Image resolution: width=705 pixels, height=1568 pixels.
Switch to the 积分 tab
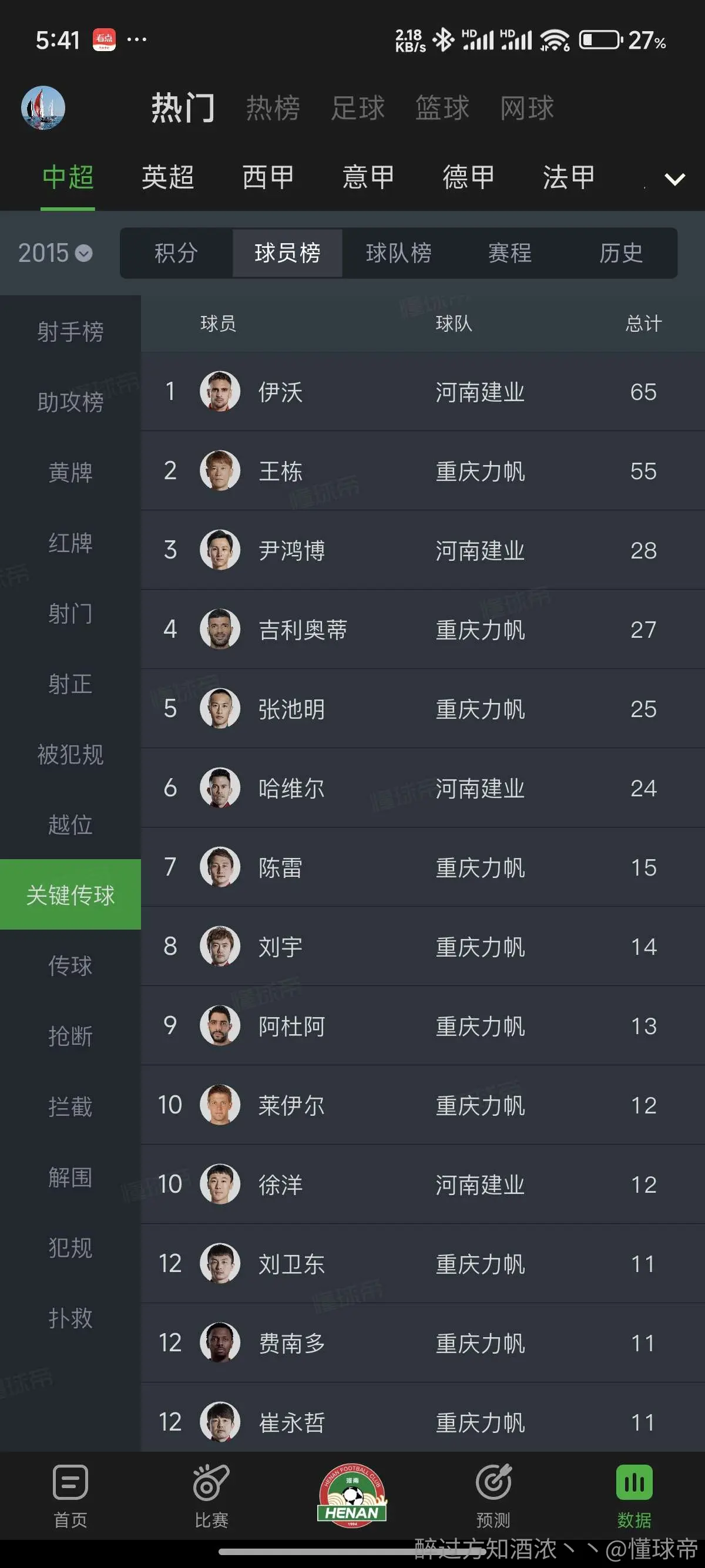pos(176,253)
